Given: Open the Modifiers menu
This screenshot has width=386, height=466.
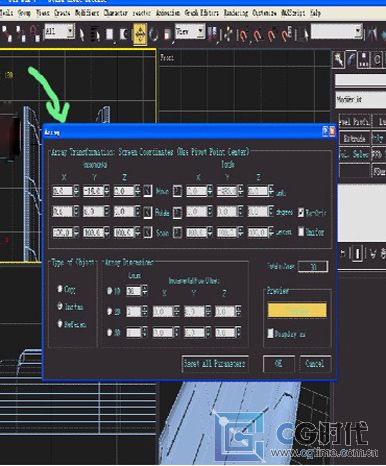Looking at the screenshot, I should pos(87,13).
